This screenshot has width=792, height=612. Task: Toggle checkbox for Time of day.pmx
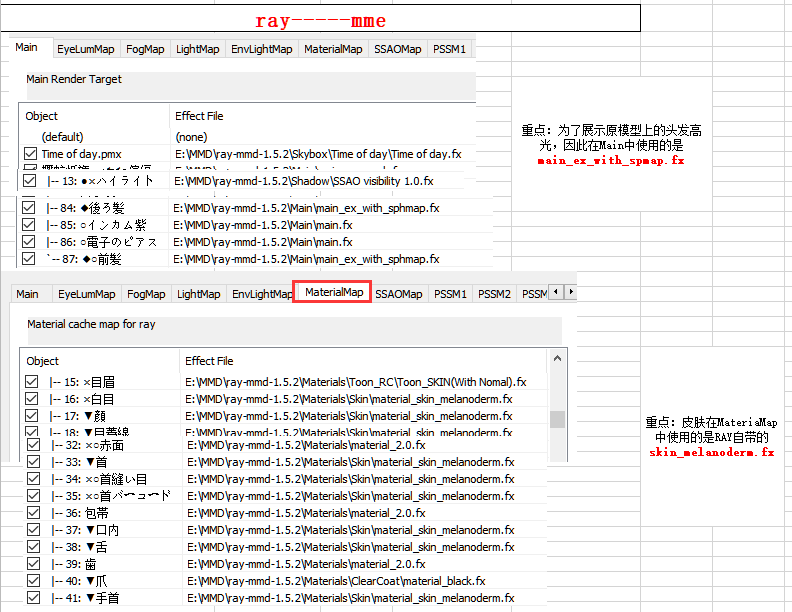(x=30, y=154)
